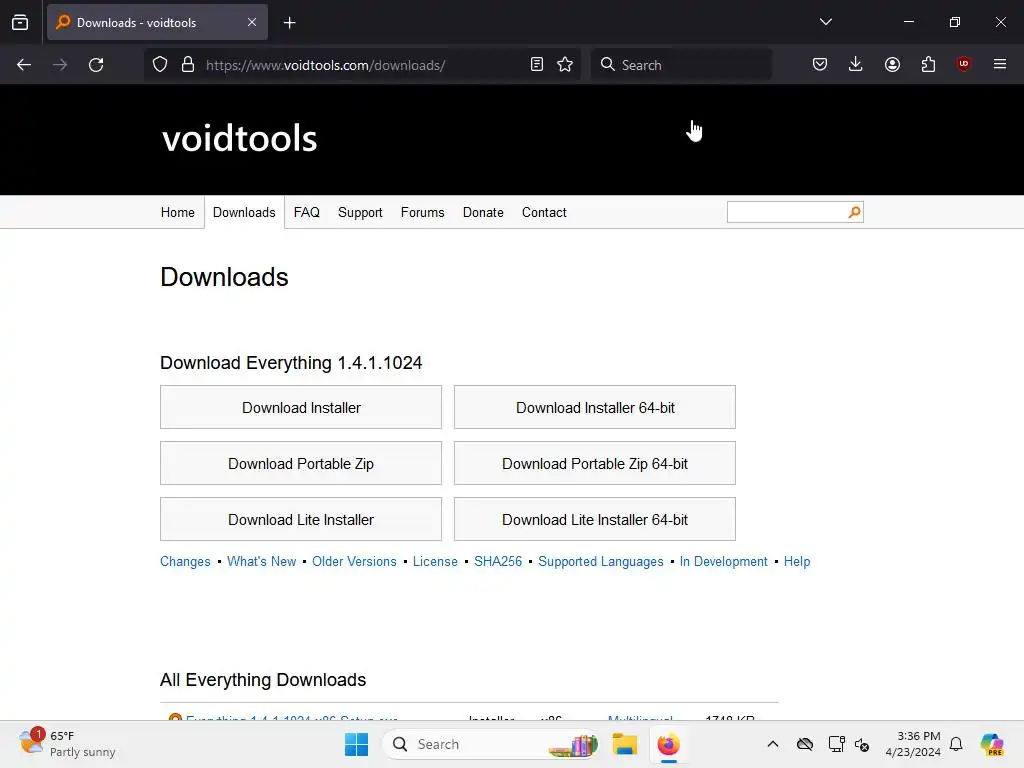Click the Firefox taskbar icon

pyautogui.click(x=669, y=744)
